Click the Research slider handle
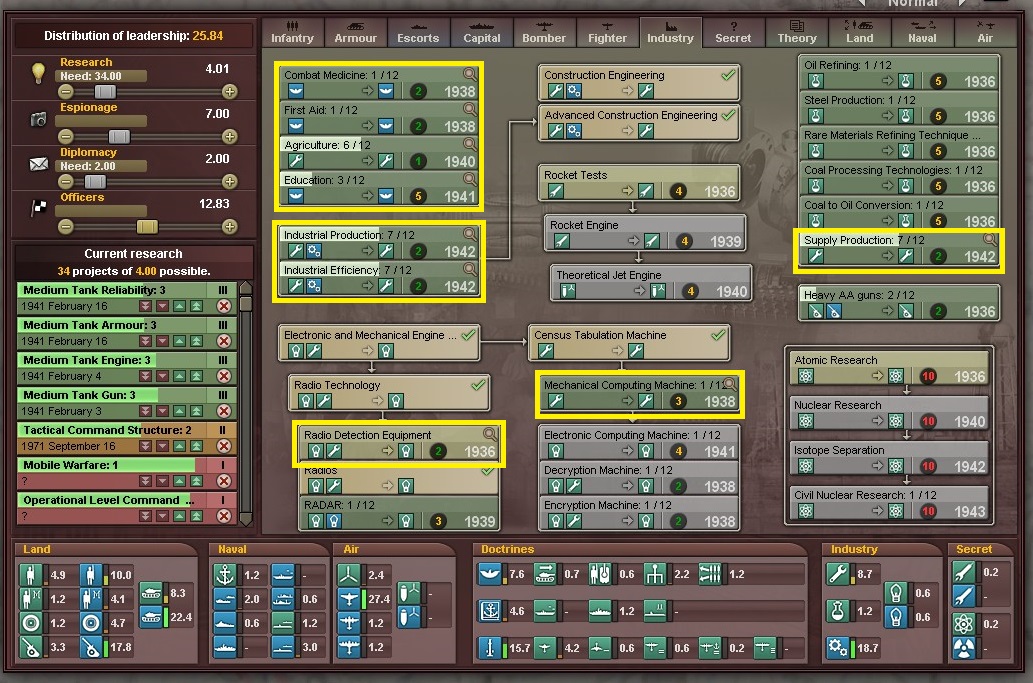The image size is (1033, 683). 105,92
